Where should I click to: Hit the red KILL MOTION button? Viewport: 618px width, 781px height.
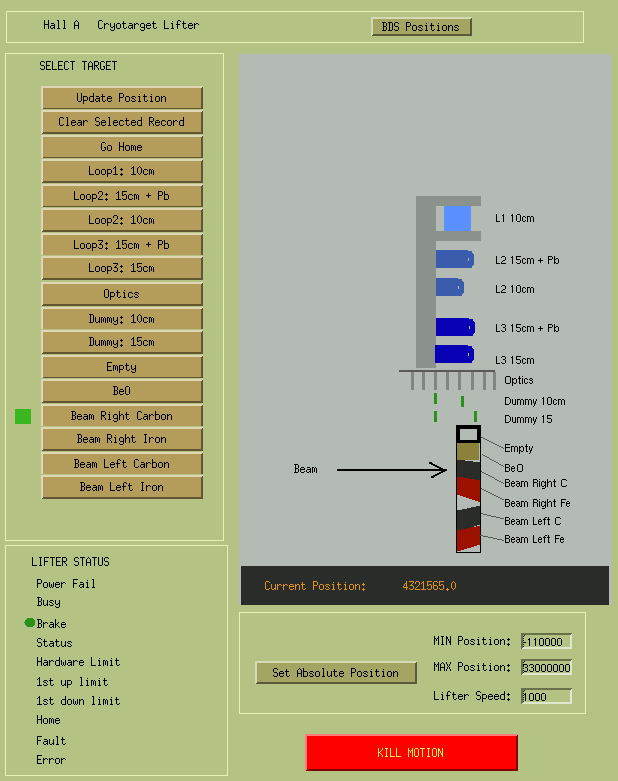tap(411, 753)
